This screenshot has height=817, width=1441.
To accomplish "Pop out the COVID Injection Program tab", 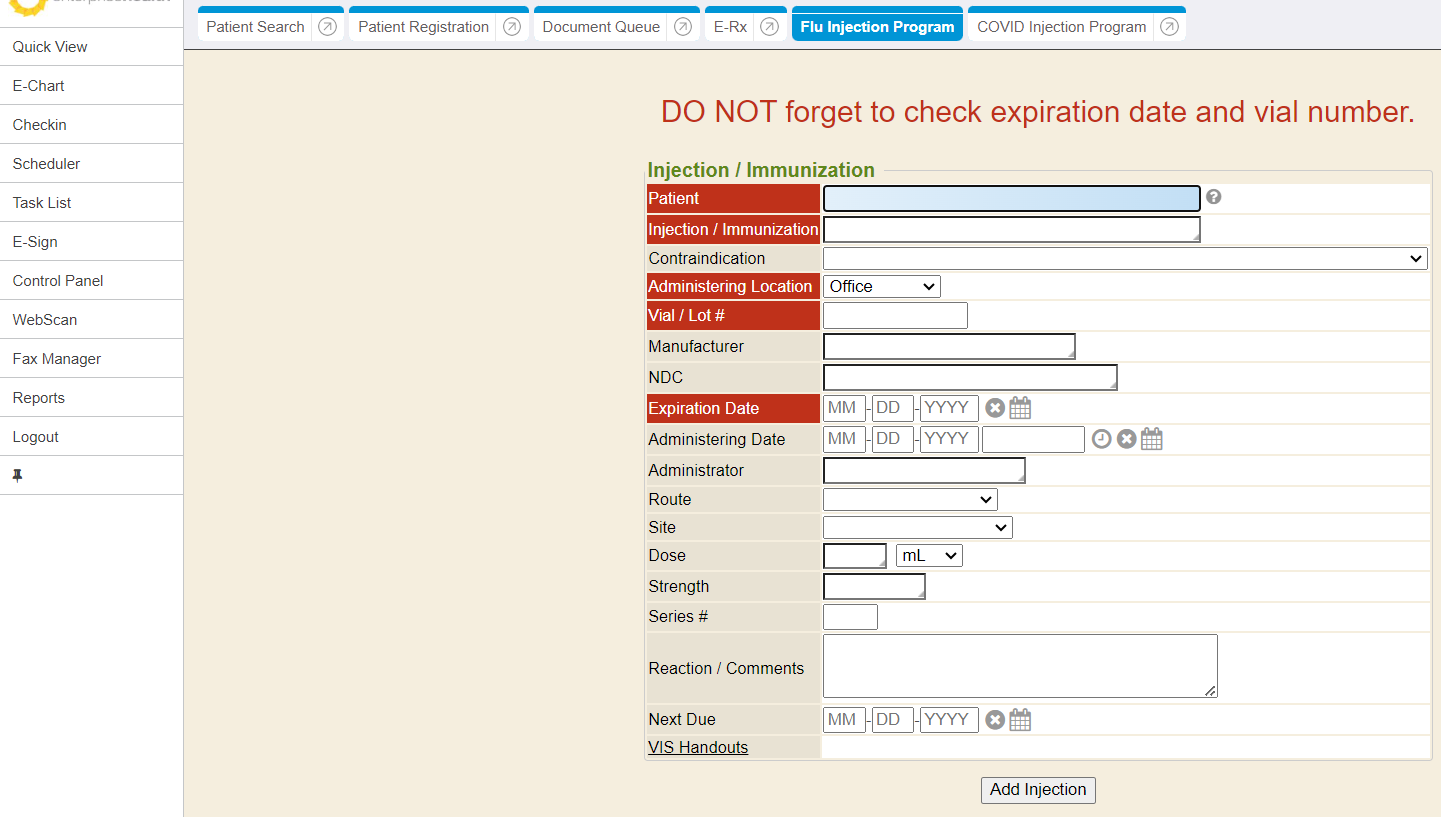I will click(1169, 27).
